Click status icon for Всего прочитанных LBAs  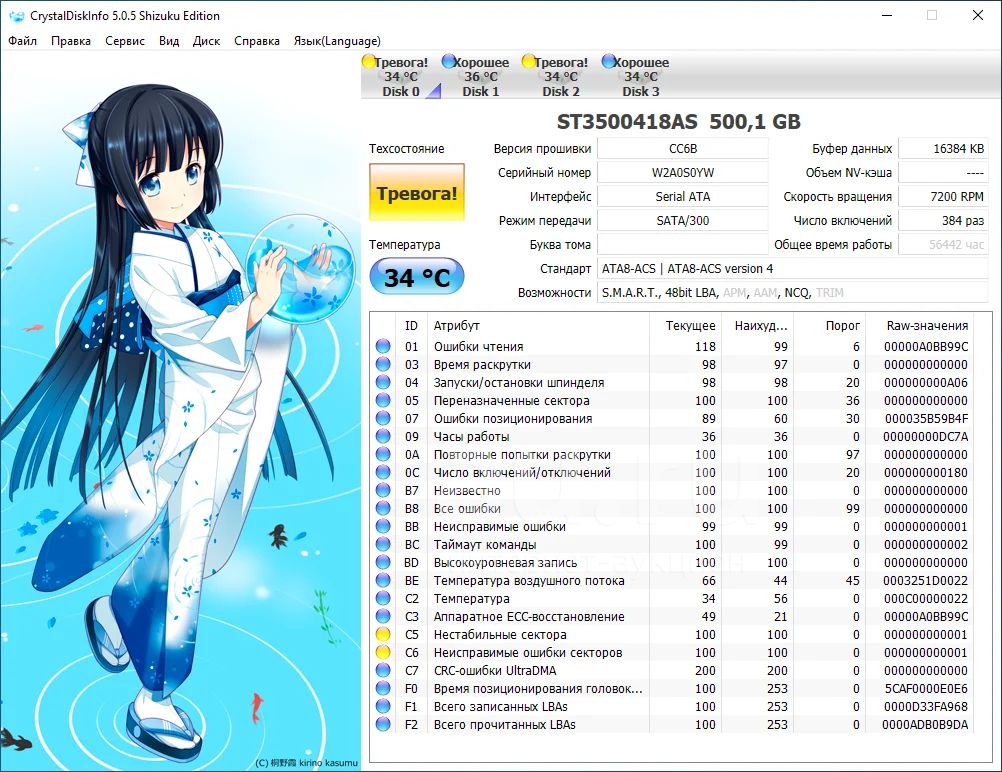point(383,724)
